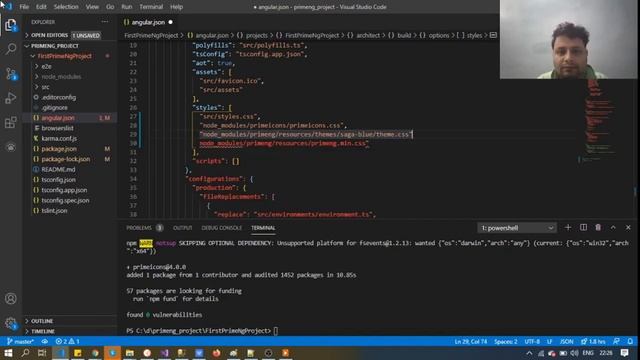Open the Terminal menu
Image resolution: width=640 pixels, height=360 pixels.
pyautogui.click(x=151, y=7)
